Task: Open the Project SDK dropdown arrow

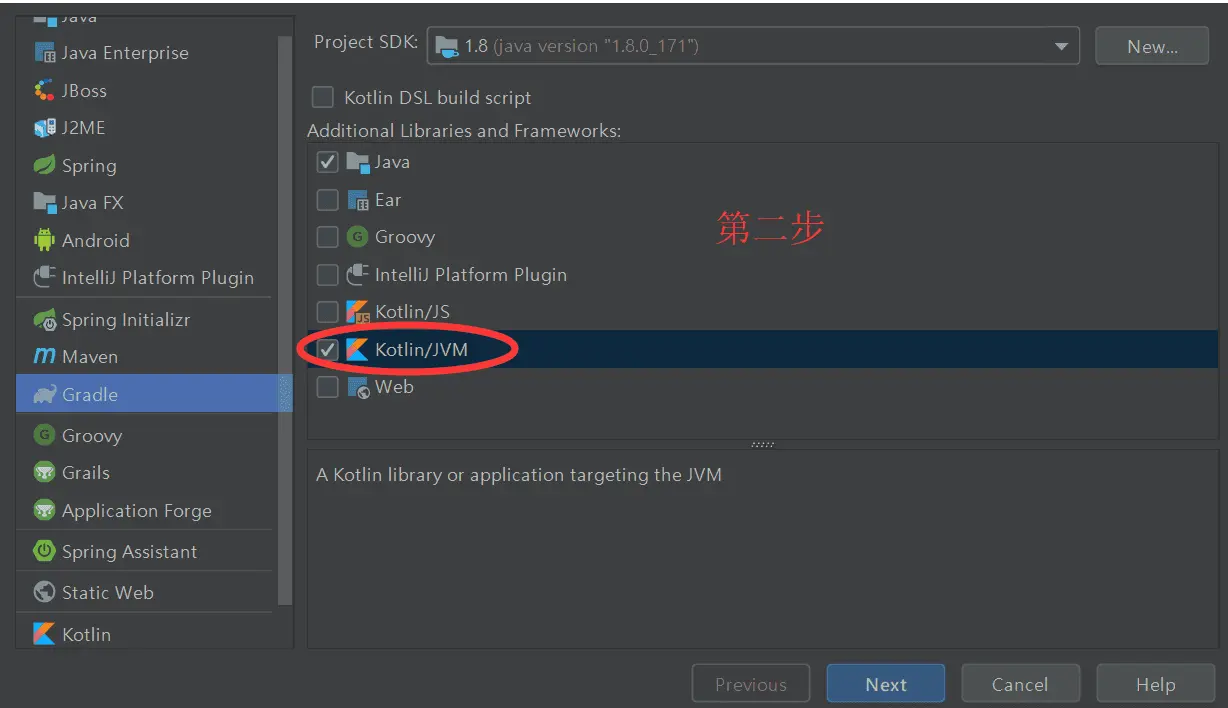Action: click(x=1061, y=46)
